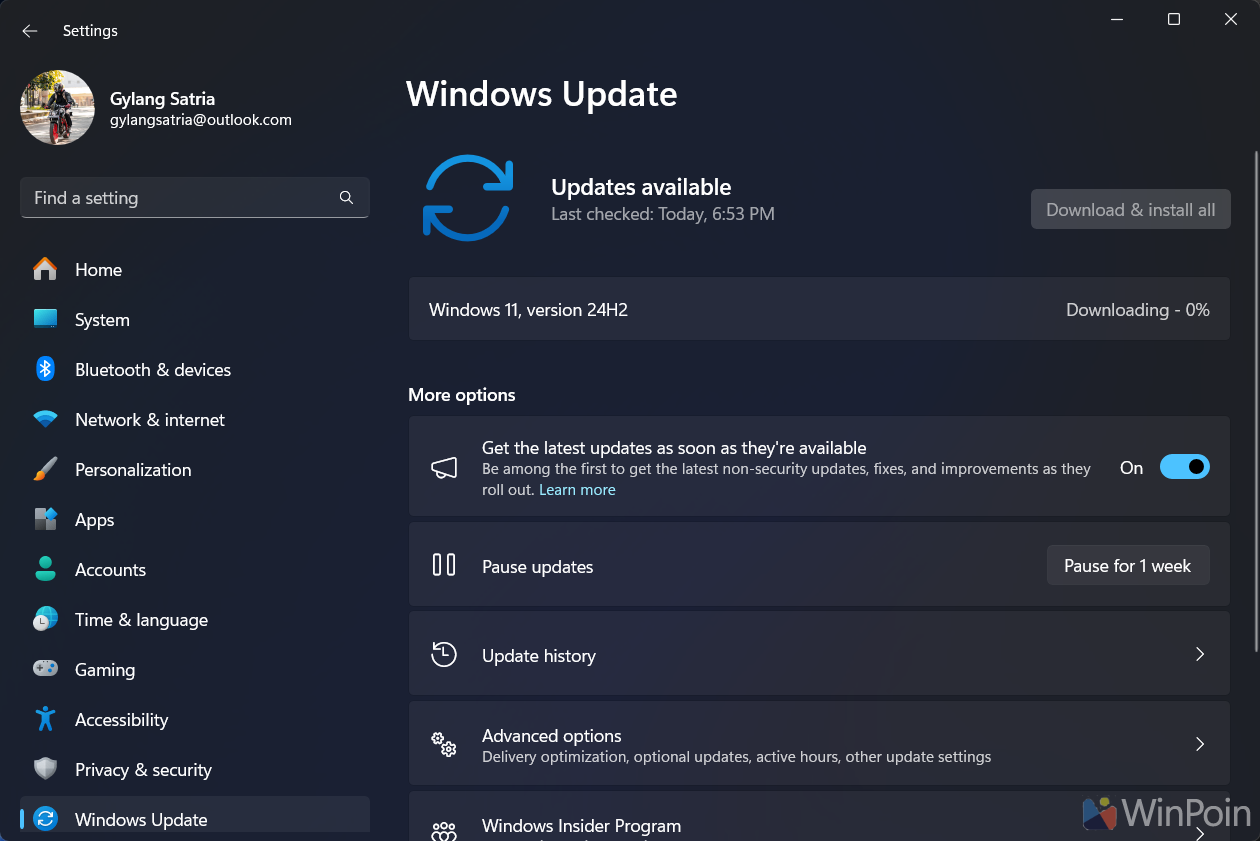Click the Bluetooth icon in sidebar
The height and width of the screenshot is (841, 1260).
pyautogui.click(x=45, y=369)
